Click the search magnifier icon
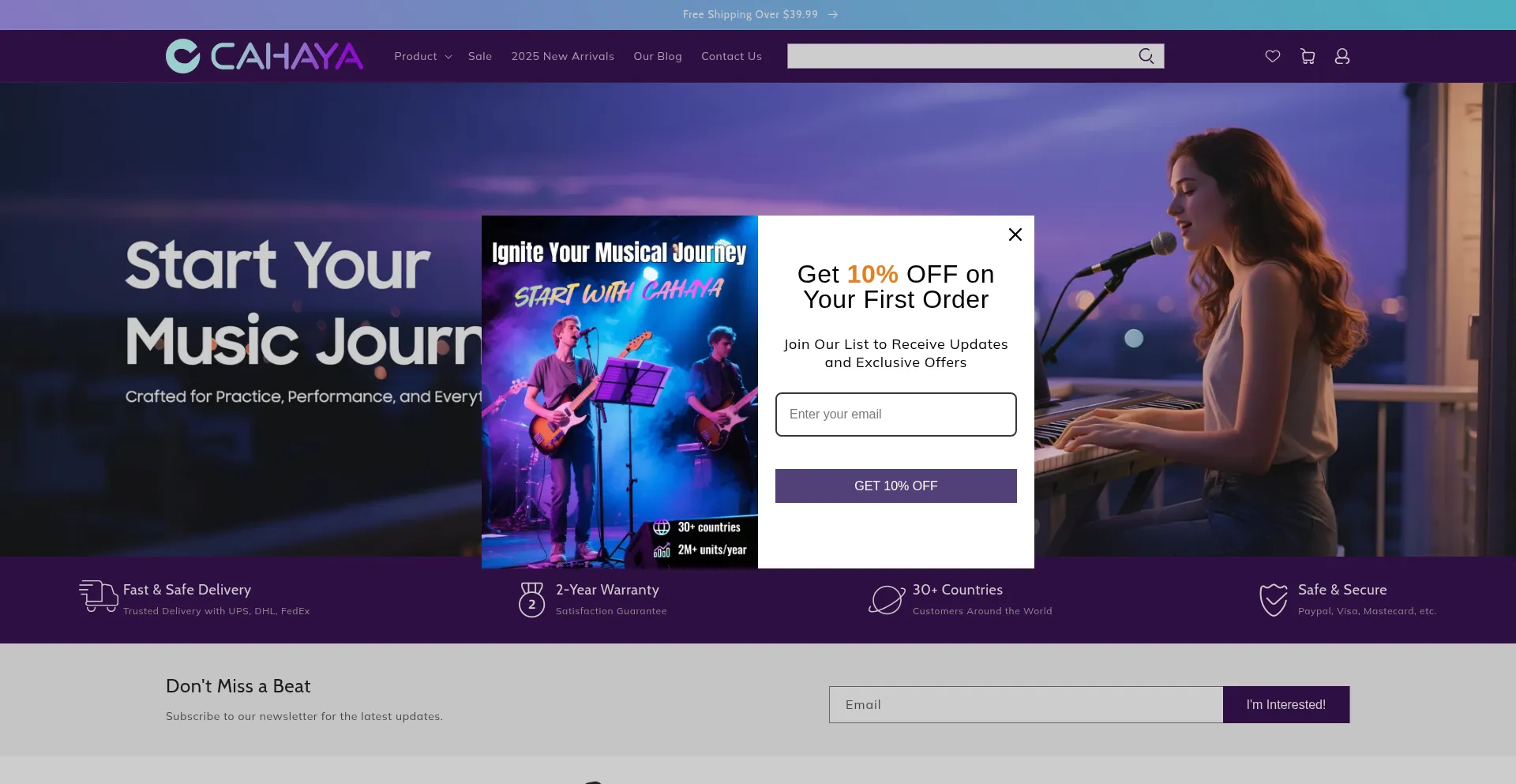 [x=1146, y=56]
